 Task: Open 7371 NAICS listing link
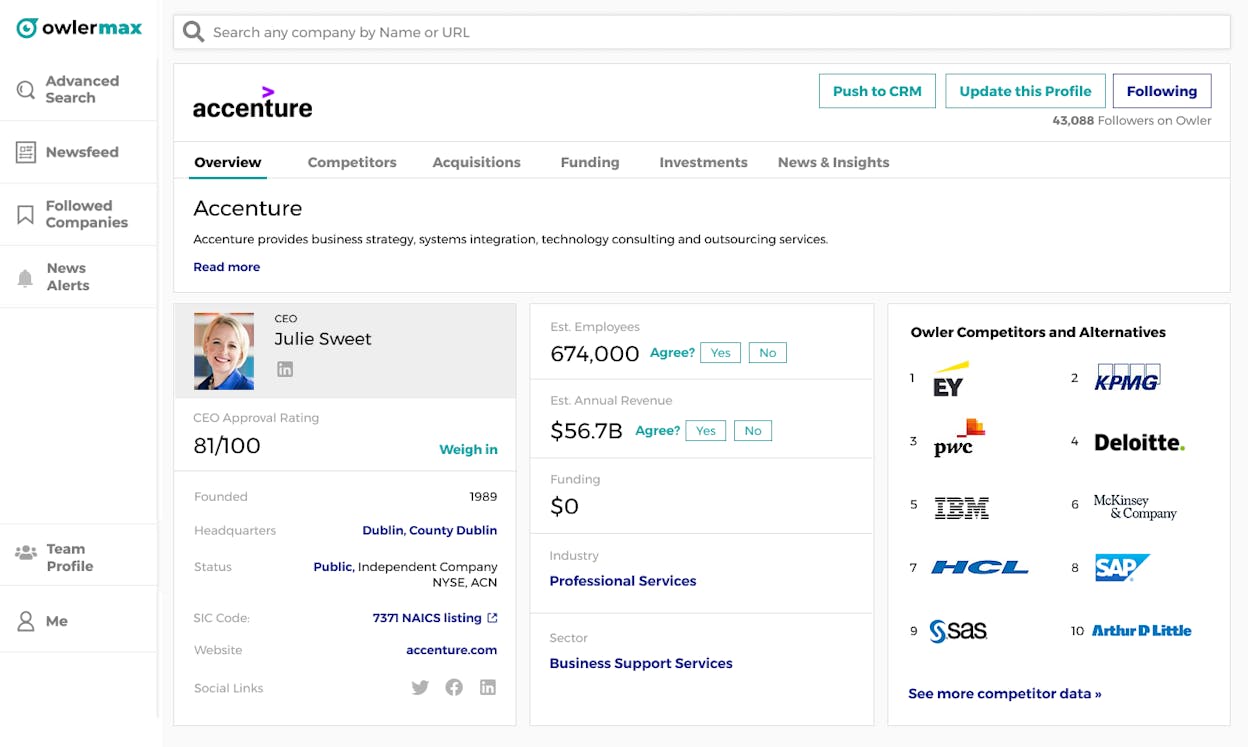pyautogui.click(x=435, y=618)
